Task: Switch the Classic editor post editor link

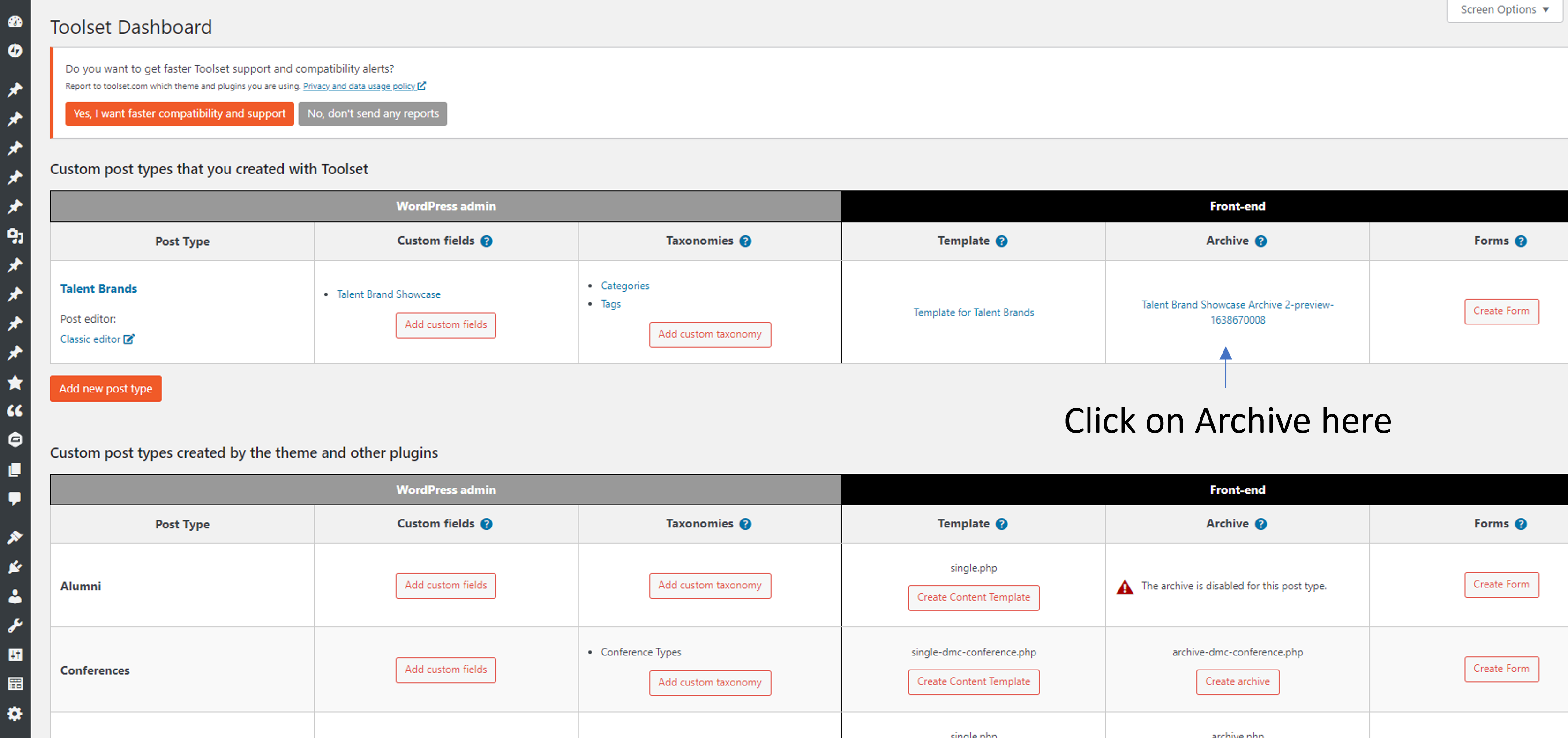Action: 90,339
